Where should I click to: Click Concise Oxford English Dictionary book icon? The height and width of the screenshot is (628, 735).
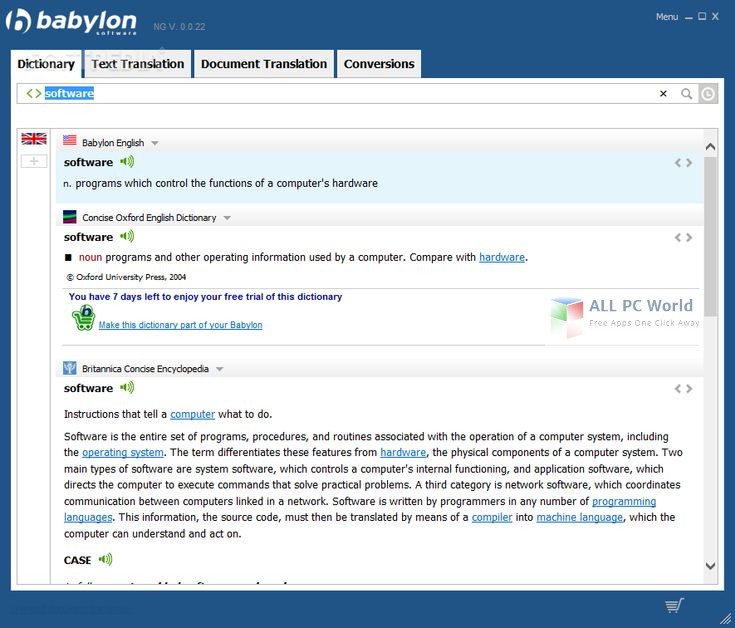[70, 217]
